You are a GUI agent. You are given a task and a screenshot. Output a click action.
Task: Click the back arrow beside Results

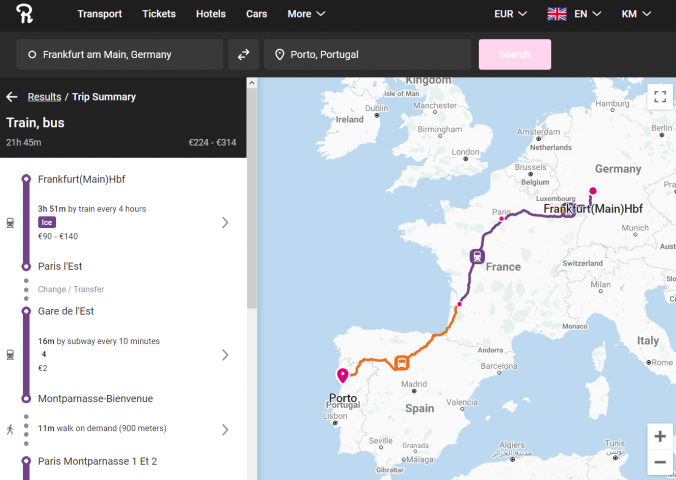point(12,97)
